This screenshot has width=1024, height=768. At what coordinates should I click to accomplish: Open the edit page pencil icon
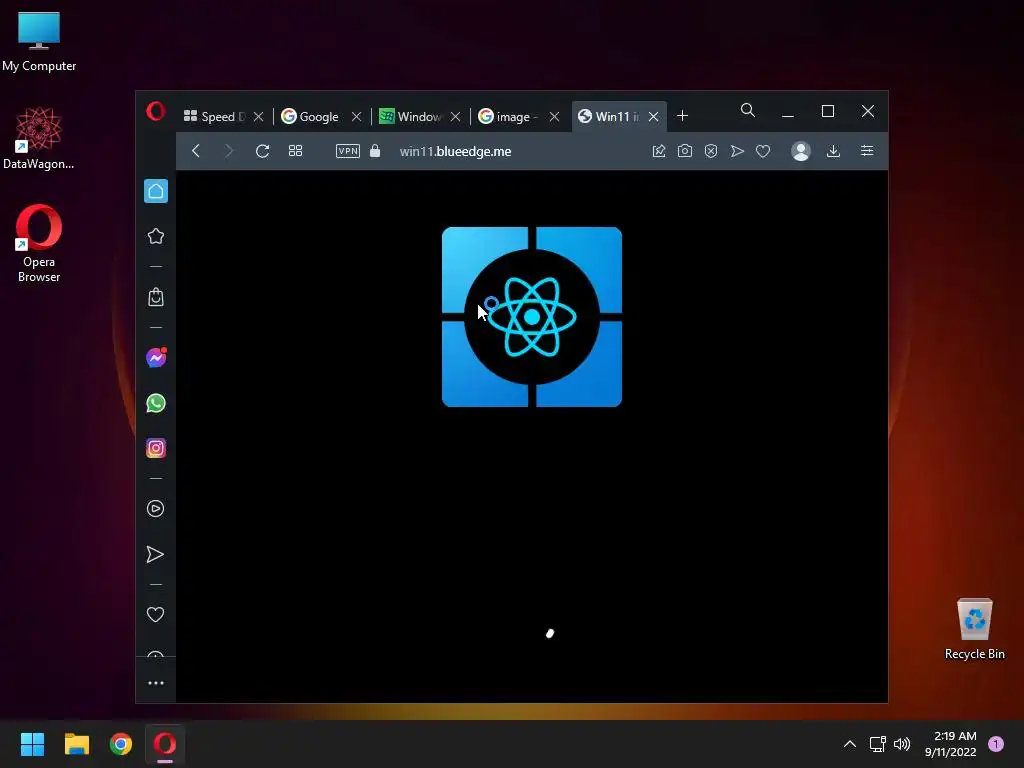pos(659,151)
